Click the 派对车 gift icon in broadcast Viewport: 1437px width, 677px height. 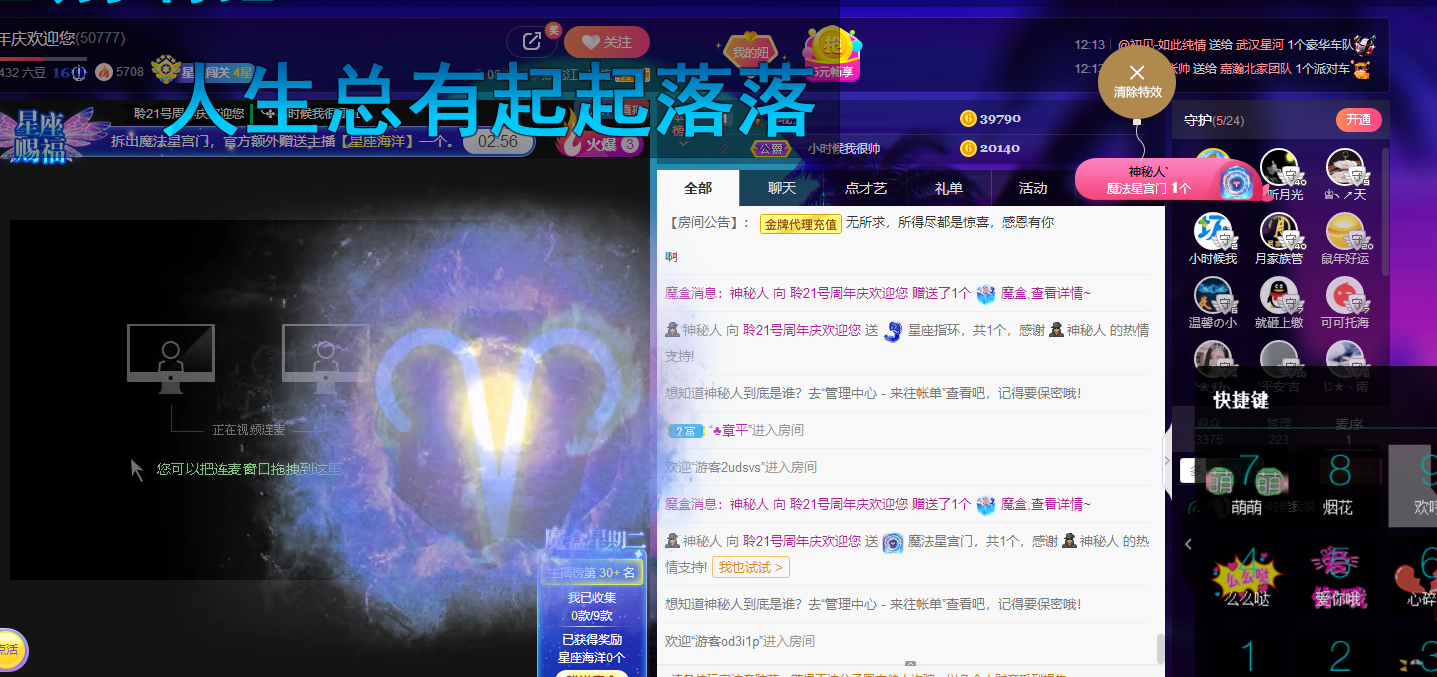click(1360, 69)
